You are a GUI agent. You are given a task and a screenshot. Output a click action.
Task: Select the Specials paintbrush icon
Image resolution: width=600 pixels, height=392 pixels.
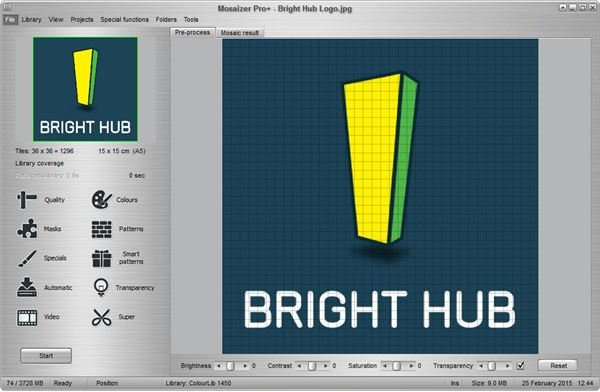pos(27,258)
